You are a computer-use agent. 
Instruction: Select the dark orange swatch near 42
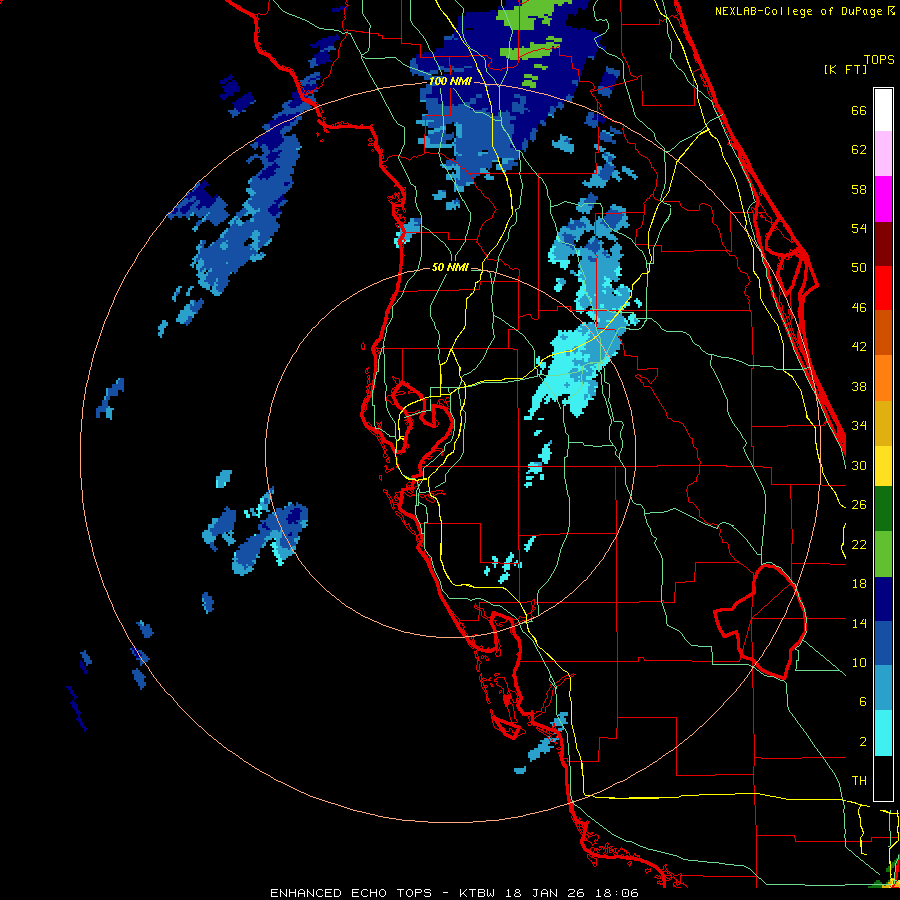coord(883,333)
